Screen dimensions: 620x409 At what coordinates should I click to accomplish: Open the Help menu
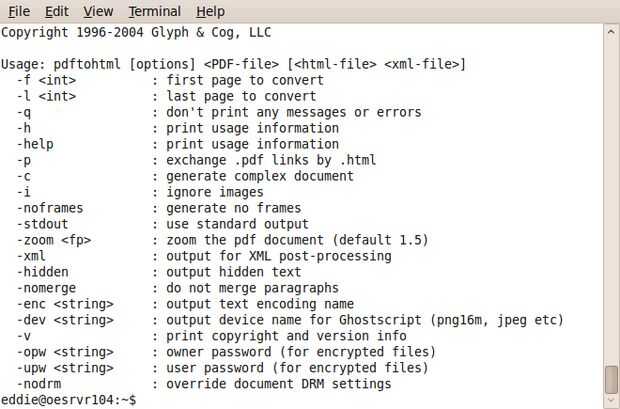pyautogui.click(x=210, y=11)
